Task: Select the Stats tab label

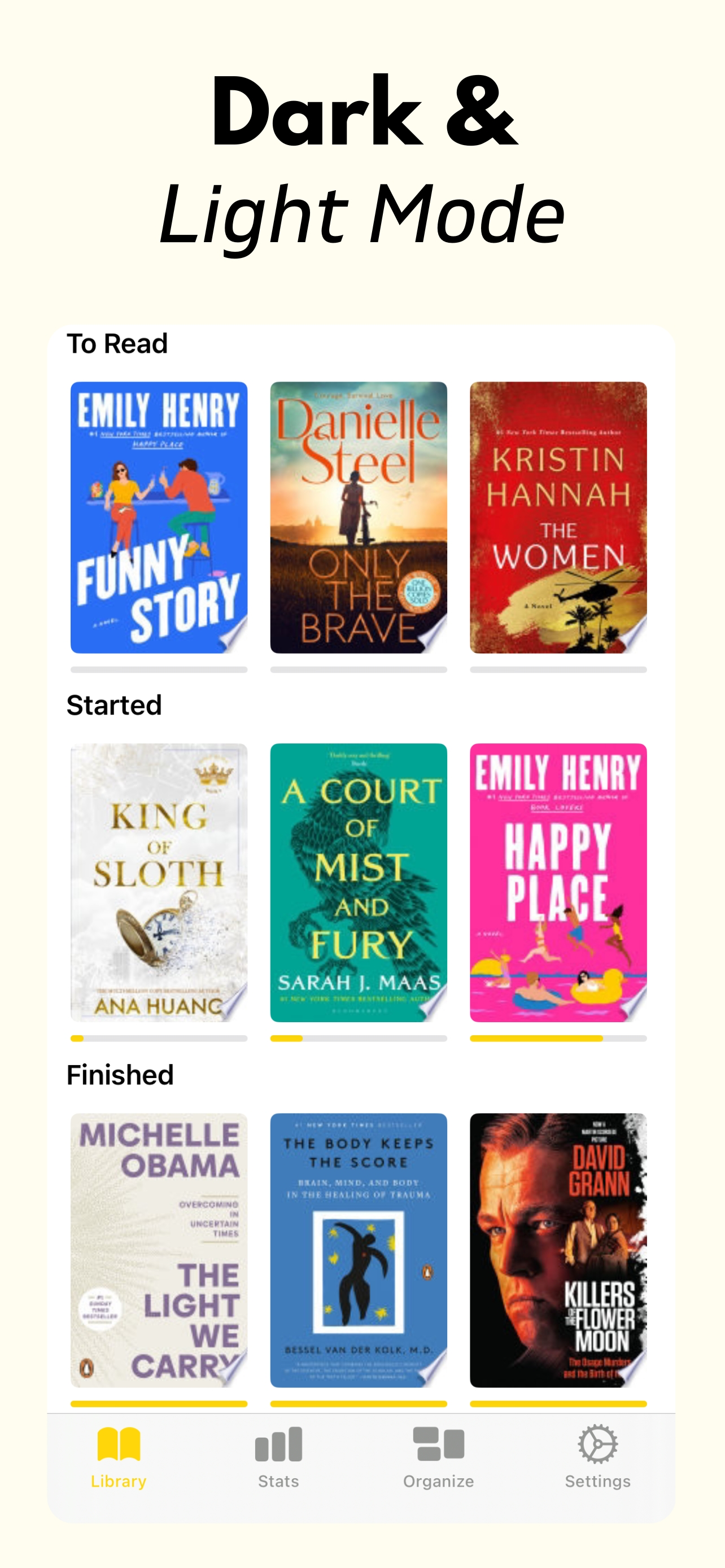Action: click(278, 1482)
